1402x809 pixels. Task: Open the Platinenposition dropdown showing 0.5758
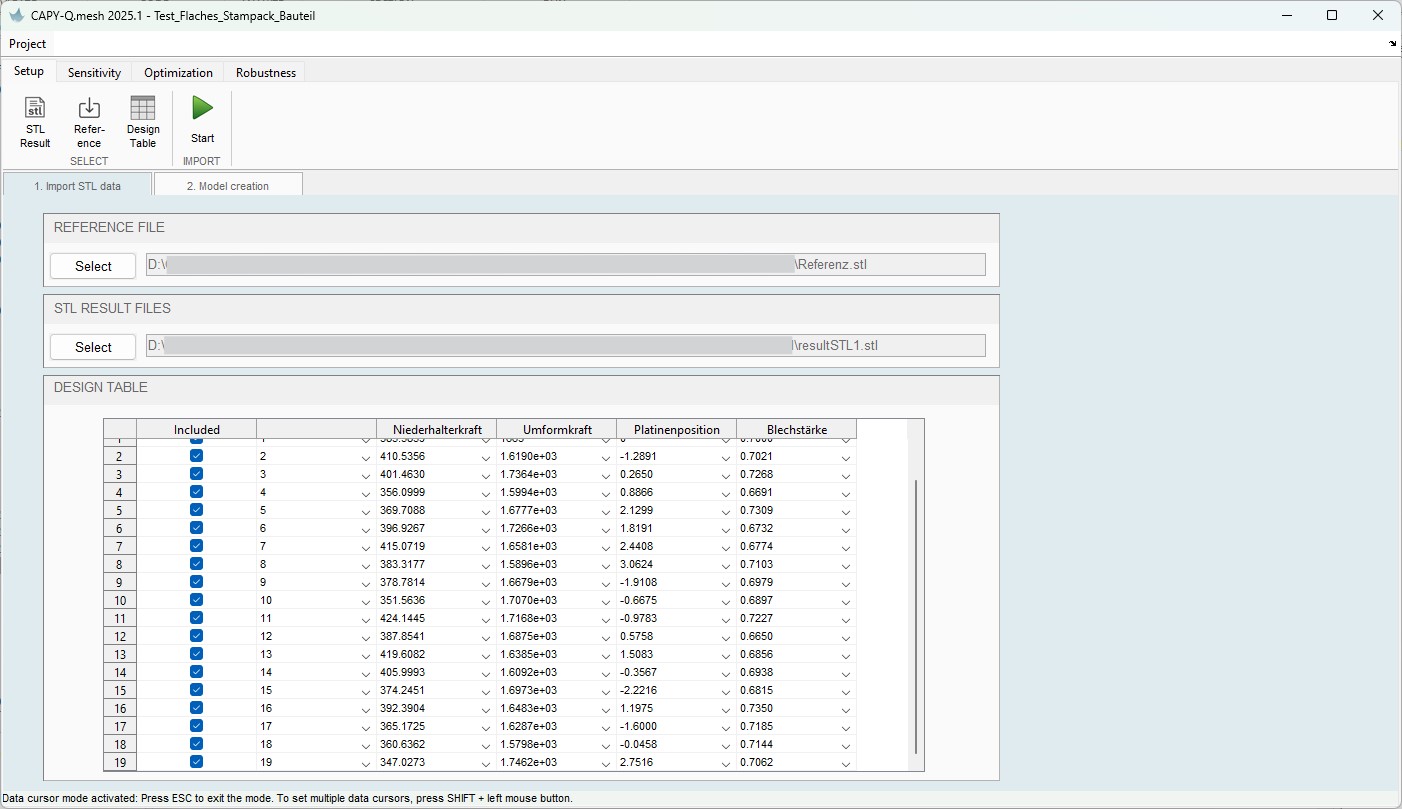tap(726, 637)
